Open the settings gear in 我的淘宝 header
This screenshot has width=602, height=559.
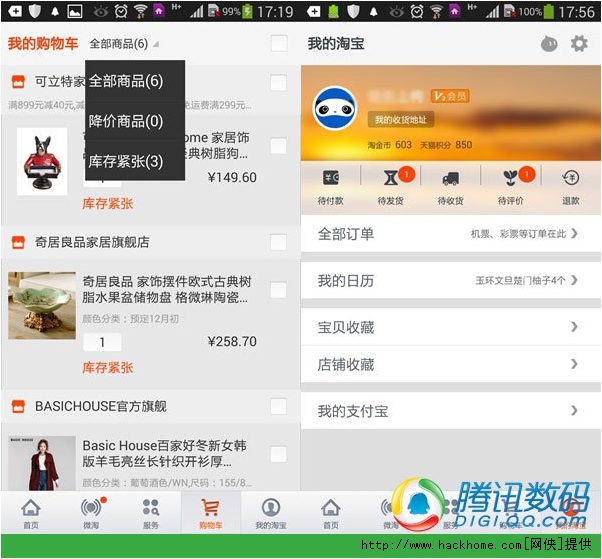[579, 44]
